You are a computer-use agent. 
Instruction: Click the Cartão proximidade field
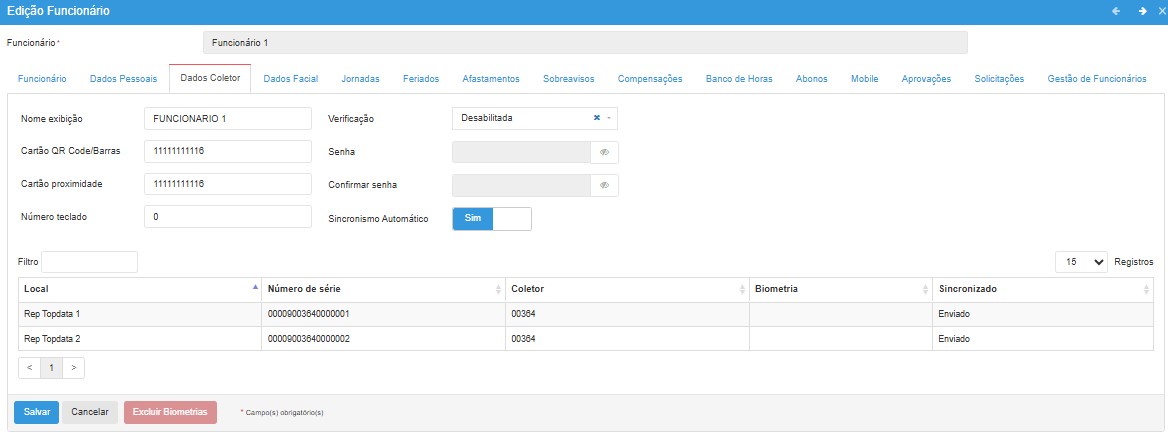click(x=227, y=184)
